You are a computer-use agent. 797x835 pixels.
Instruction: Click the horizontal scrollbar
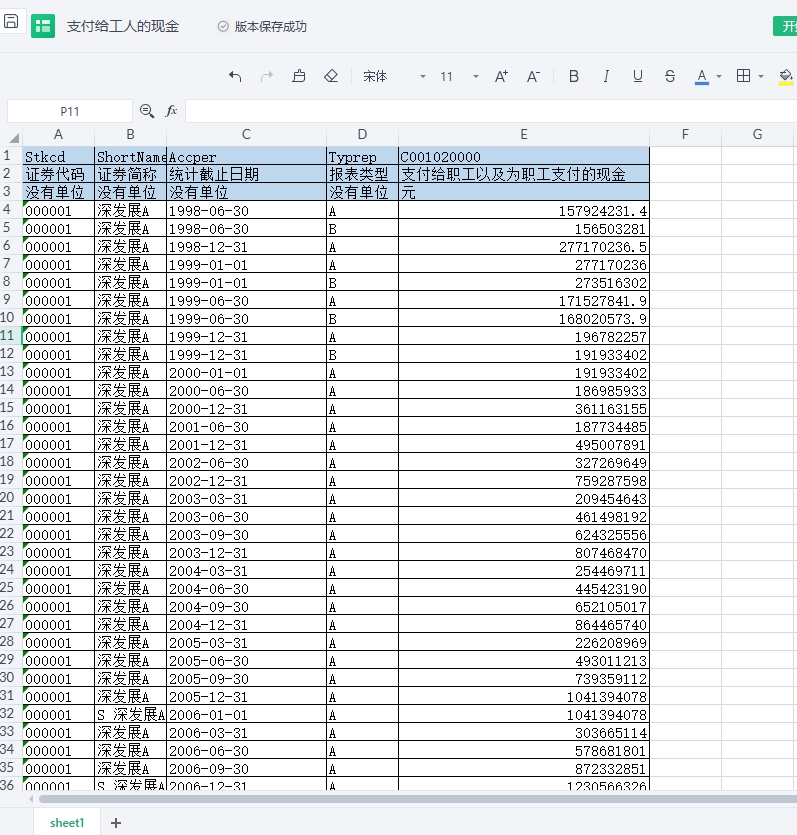click(x=418, y=799)
